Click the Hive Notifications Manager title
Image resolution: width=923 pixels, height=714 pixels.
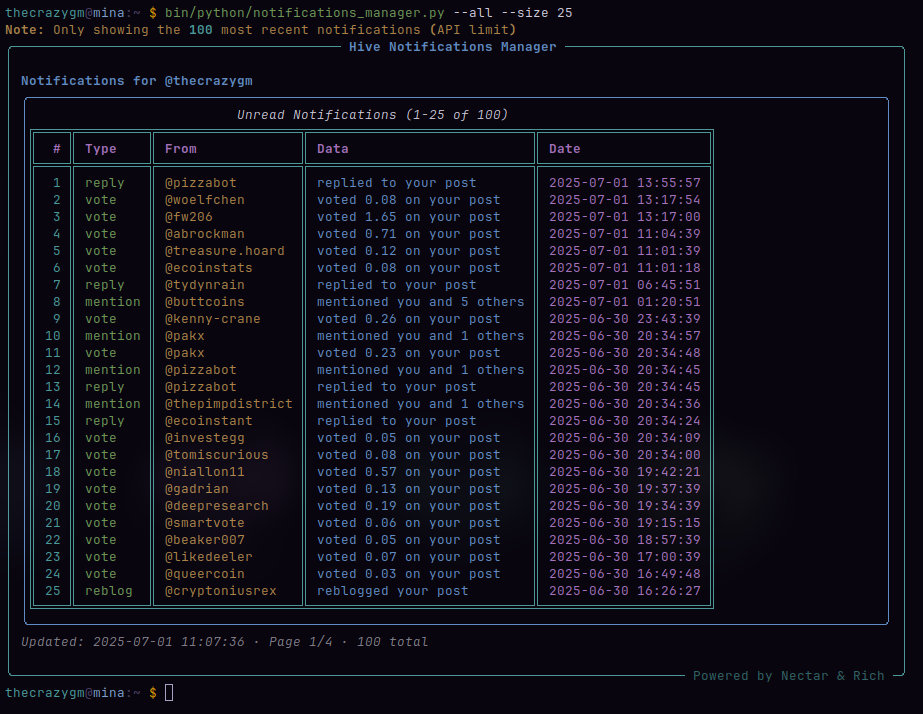452,47
